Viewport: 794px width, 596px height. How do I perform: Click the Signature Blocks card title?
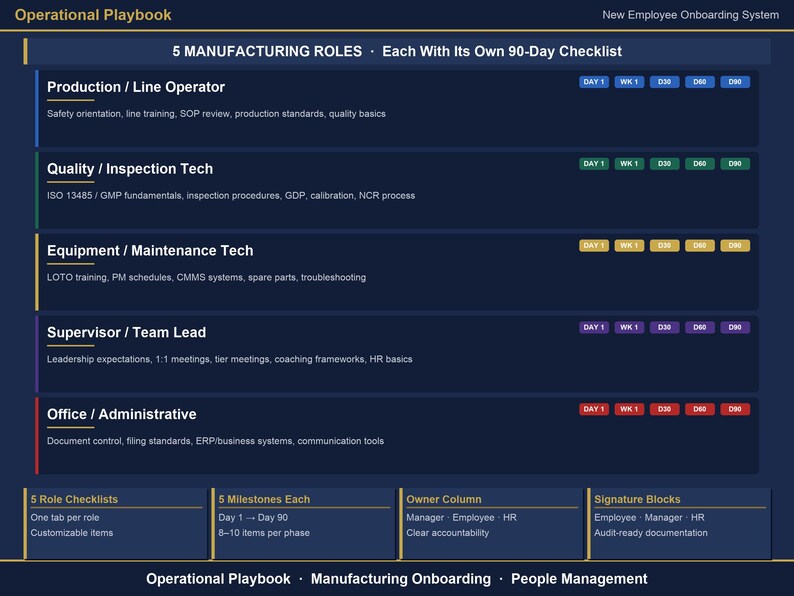(637, 499)
